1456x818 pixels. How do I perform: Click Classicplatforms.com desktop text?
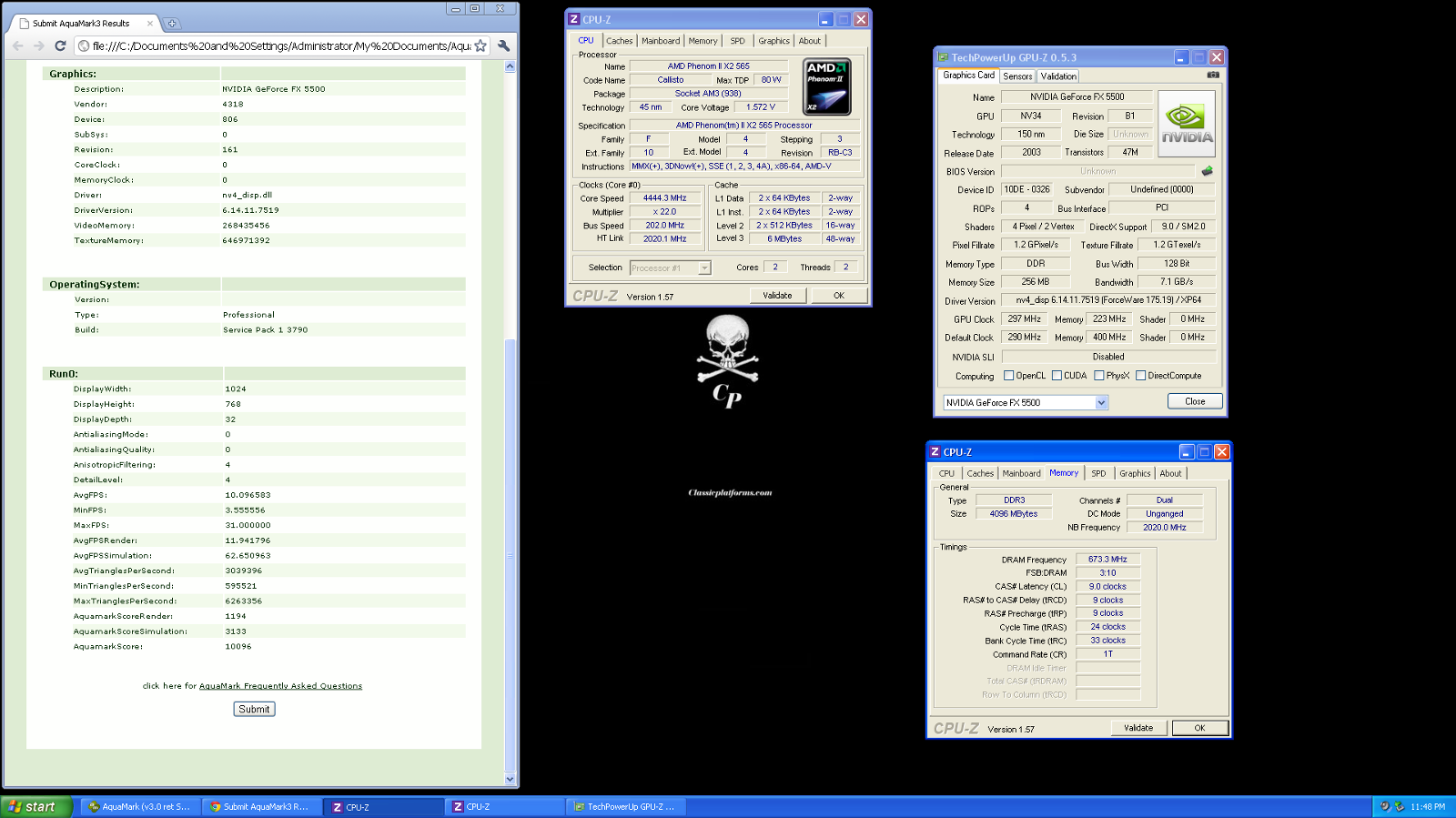[x=730, y=493]
